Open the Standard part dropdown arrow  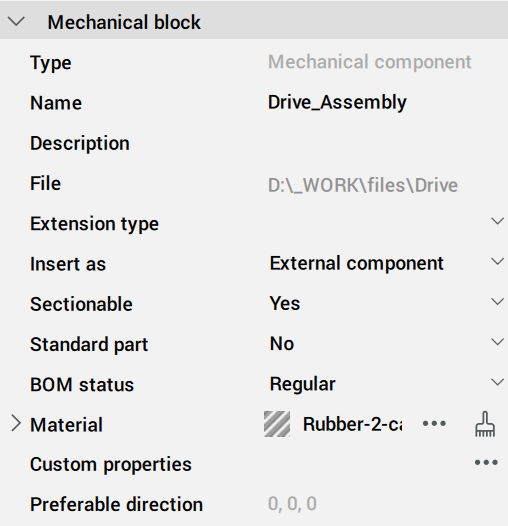[x=497, y=342]
